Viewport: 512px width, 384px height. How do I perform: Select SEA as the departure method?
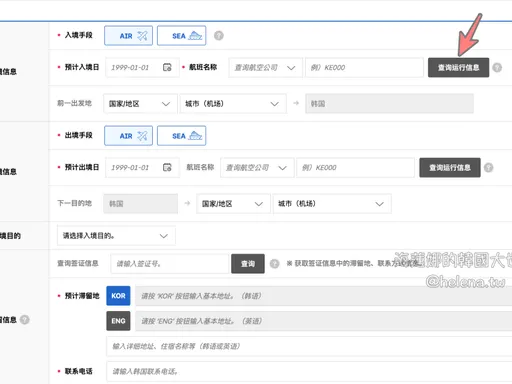click(181, 136)
